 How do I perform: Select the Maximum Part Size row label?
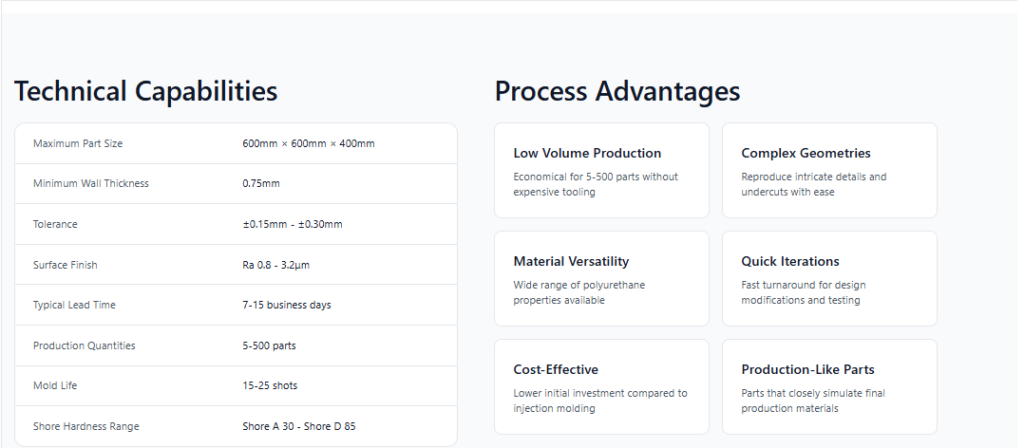(78, 144)
